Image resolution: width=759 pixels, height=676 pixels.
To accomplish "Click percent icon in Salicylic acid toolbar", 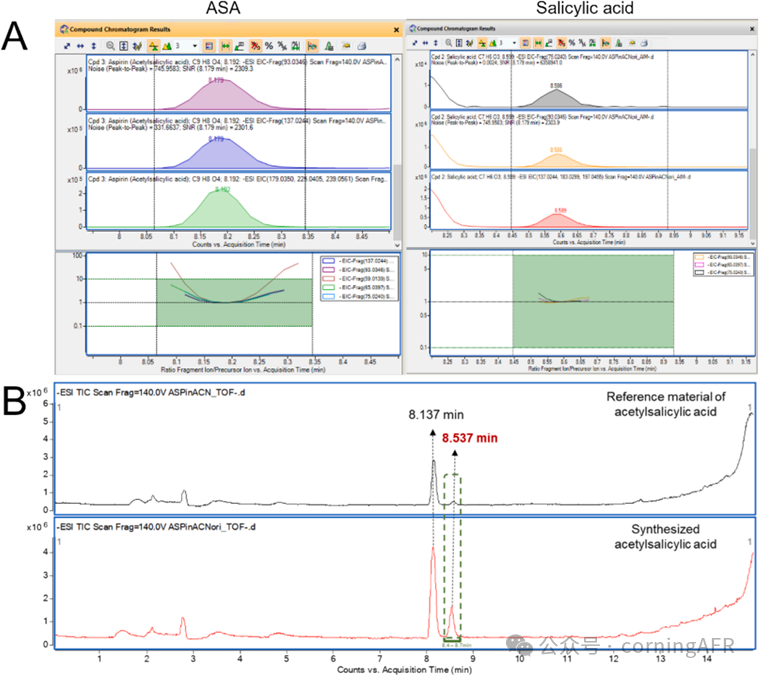I will [x=572, y=43].
